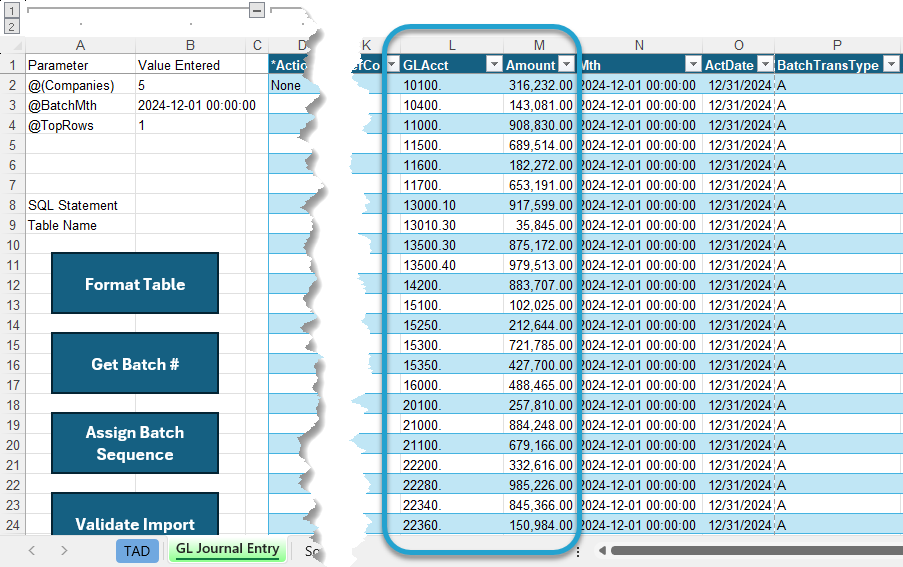
Task: Show outline level 1 grouping
Action: pos(12,10)
